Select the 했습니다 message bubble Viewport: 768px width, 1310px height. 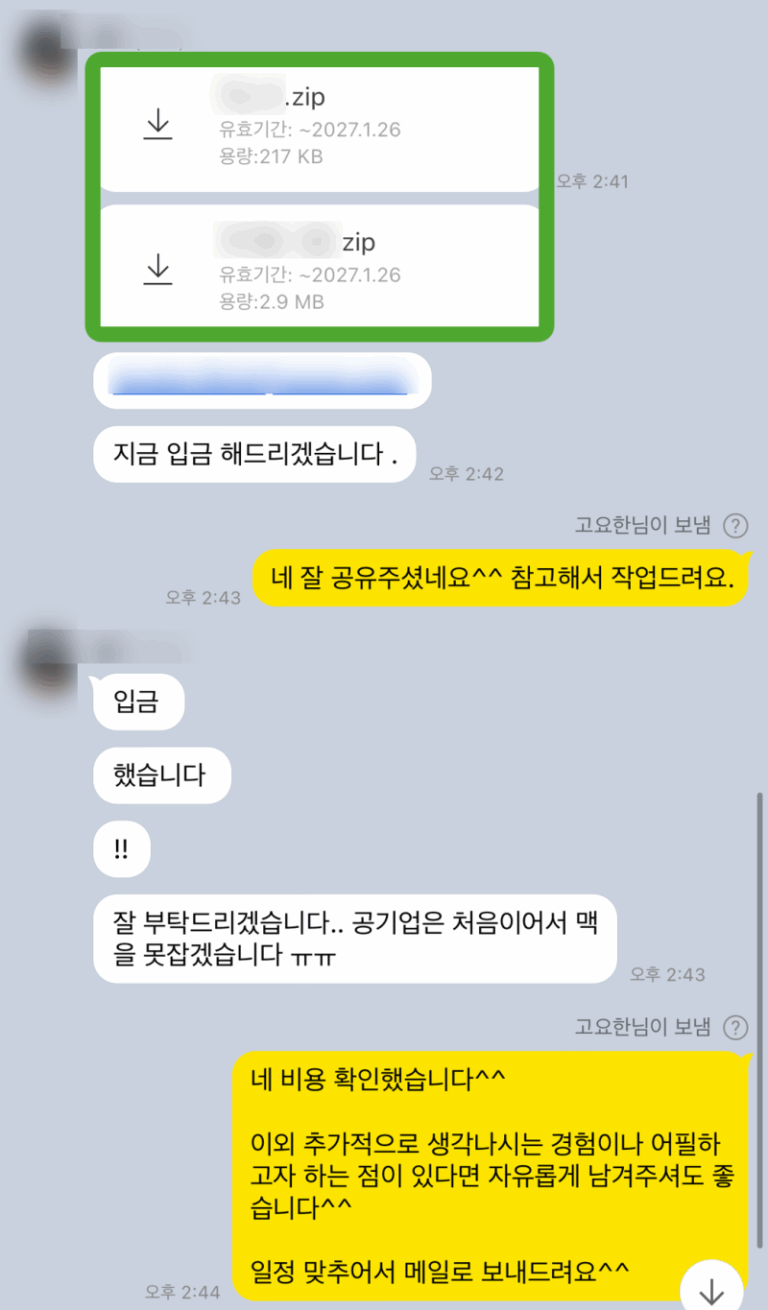[x=162, y=775]
